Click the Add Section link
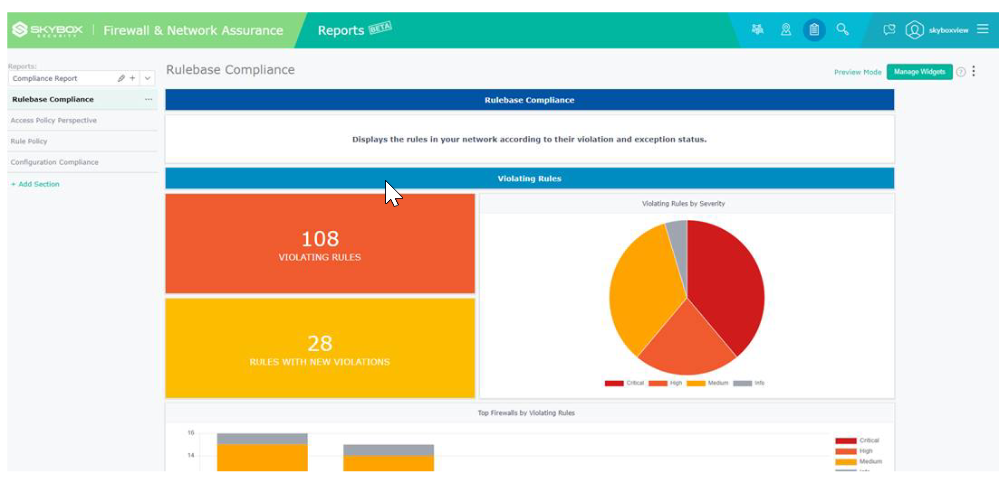 pos(35,184)
